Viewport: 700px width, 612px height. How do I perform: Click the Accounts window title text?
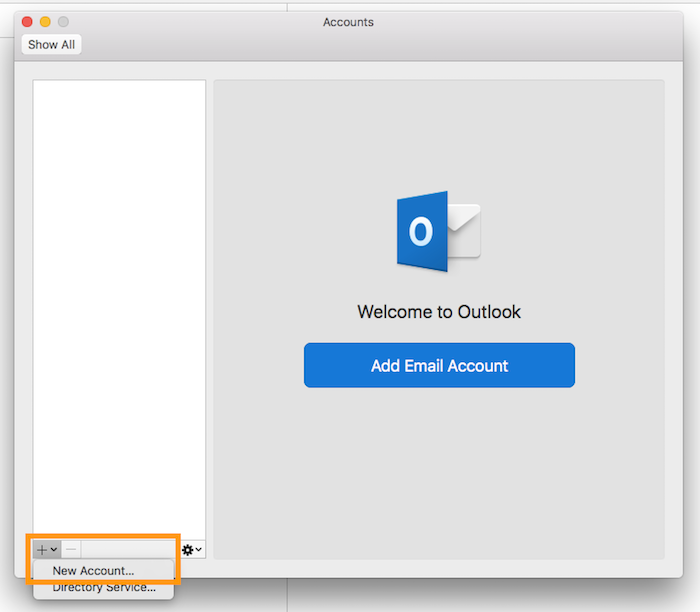pos(349,22)
